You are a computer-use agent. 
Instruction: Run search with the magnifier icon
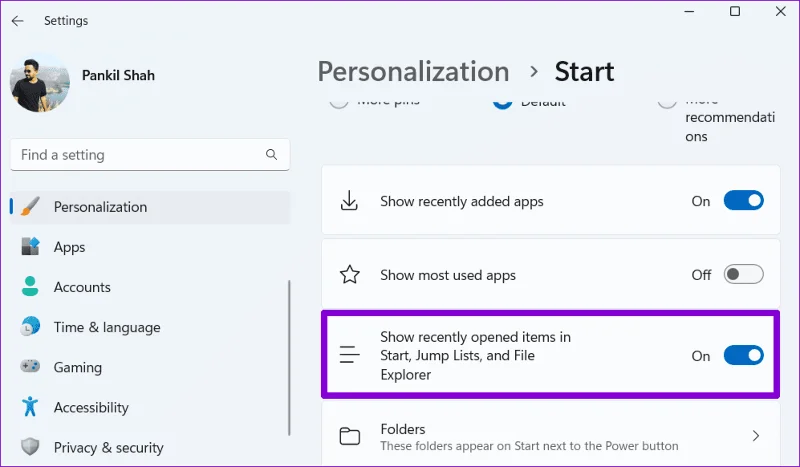271,155
